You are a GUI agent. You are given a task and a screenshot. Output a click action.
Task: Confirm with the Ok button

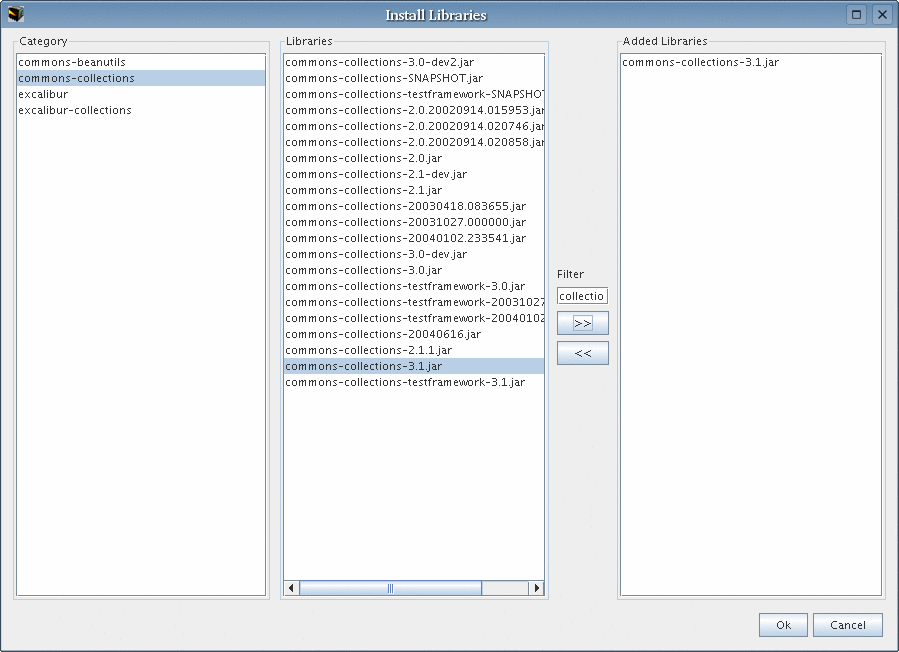point(783,625)
